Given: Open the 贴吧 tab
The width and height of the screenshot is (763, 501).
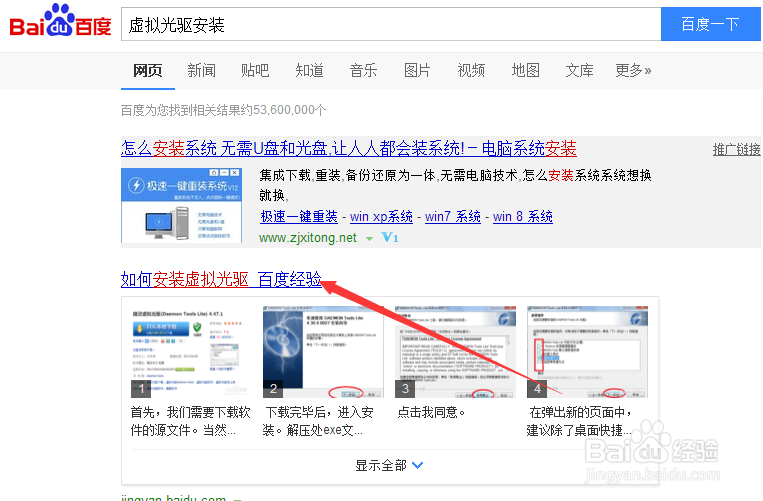Looking at the screenshot, I should click(255, 71).
